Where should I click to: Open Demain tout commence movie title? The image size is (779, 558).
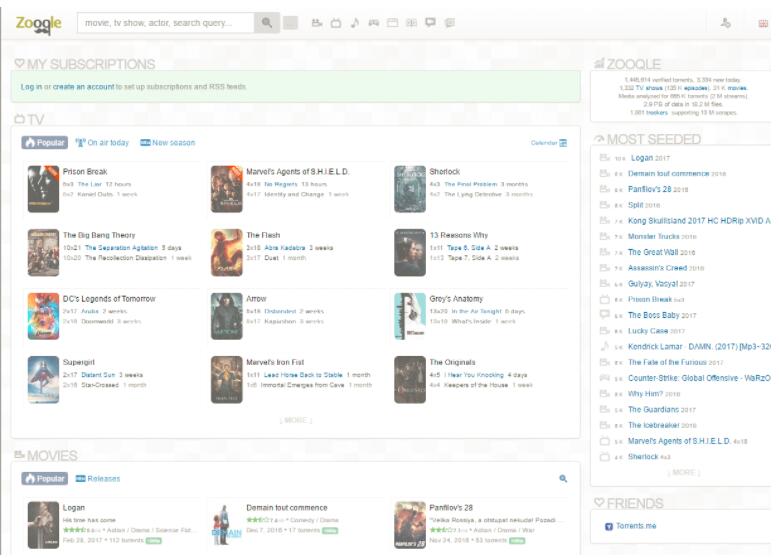point(287,508)
